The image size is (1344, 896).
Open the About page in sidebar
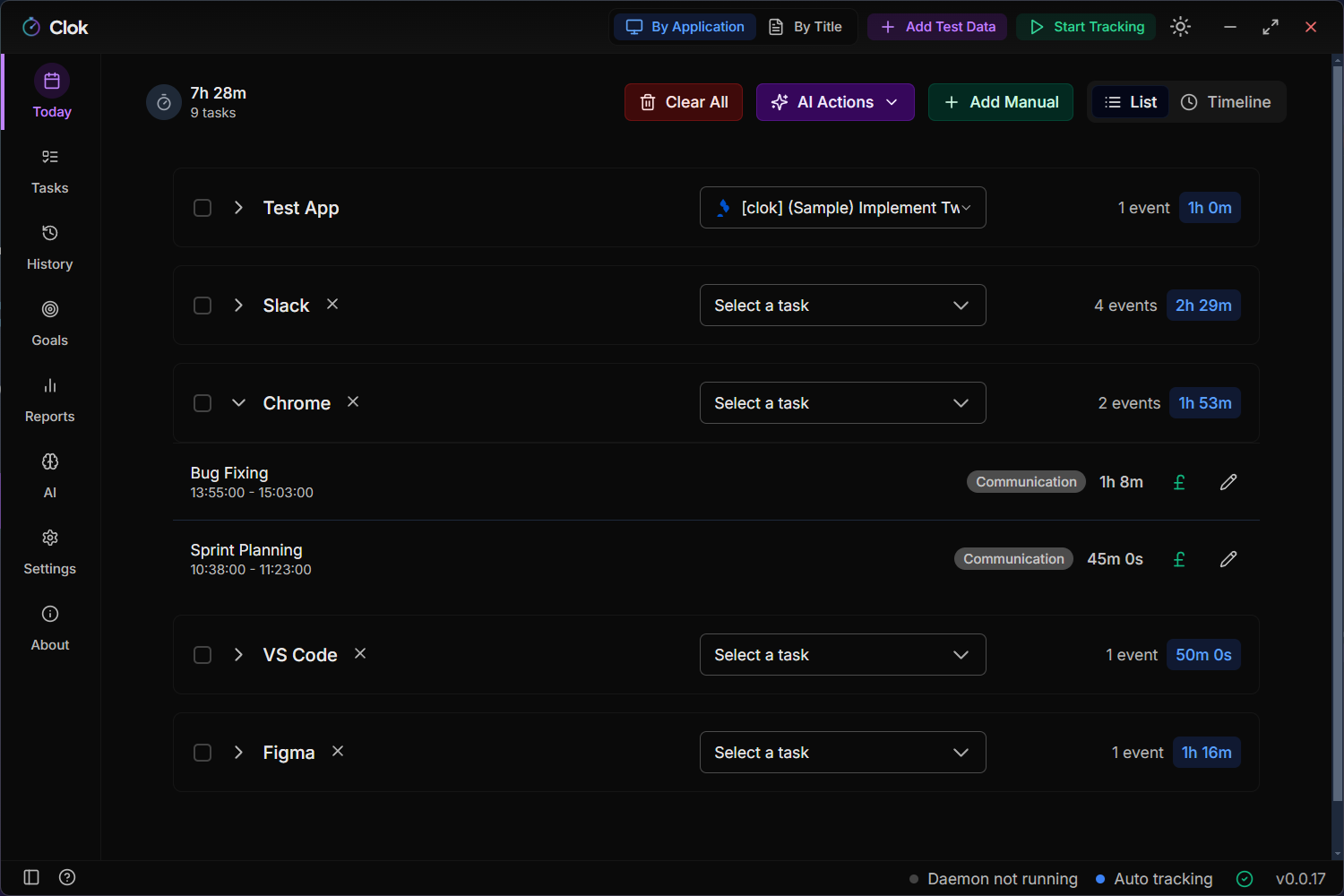tap(50, 628)
